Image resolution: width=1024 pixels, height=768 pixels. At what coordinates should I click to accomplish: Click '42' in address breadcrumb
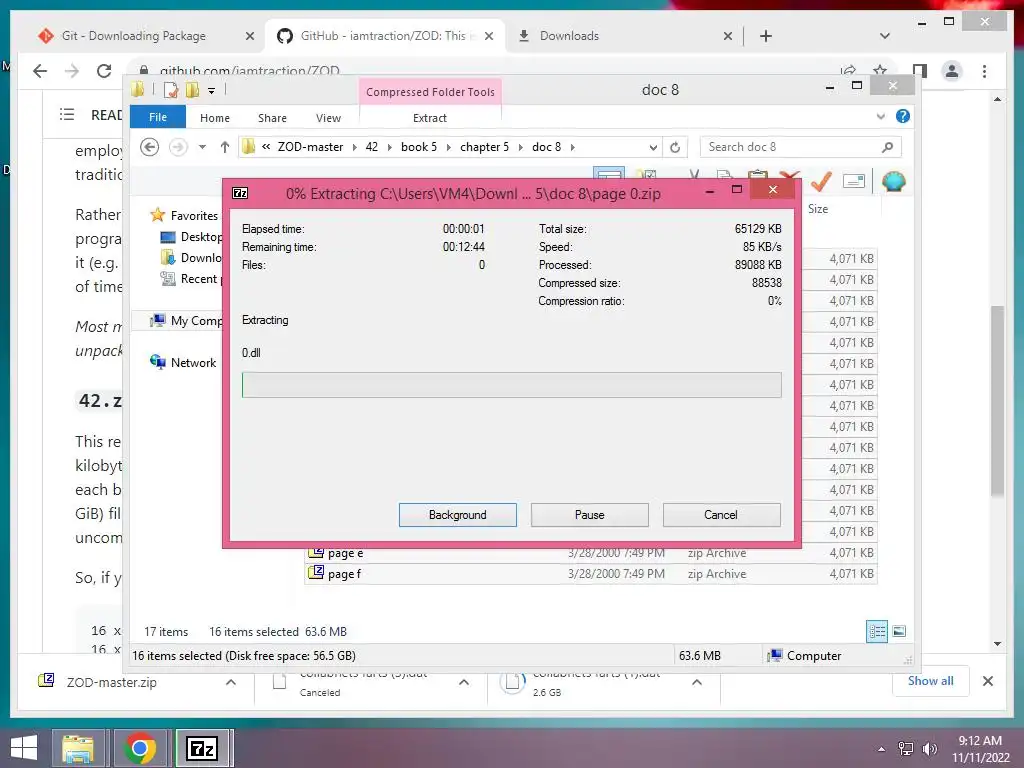(x=372, y=147)
